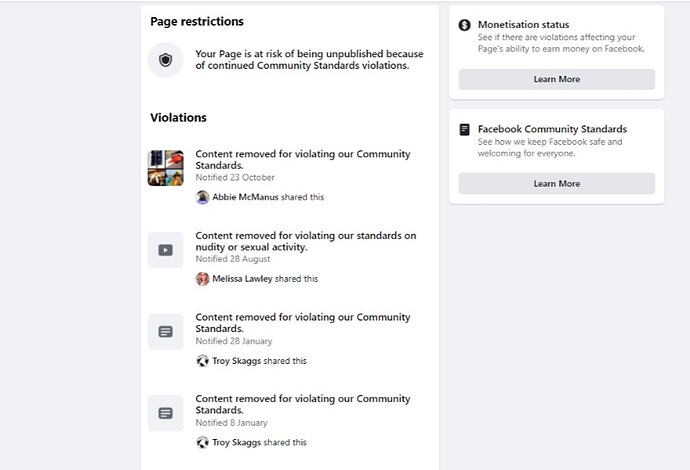Click the text post icon notified 8 January
The height and width of the screenshot is (470, 690).
point(165,413)
